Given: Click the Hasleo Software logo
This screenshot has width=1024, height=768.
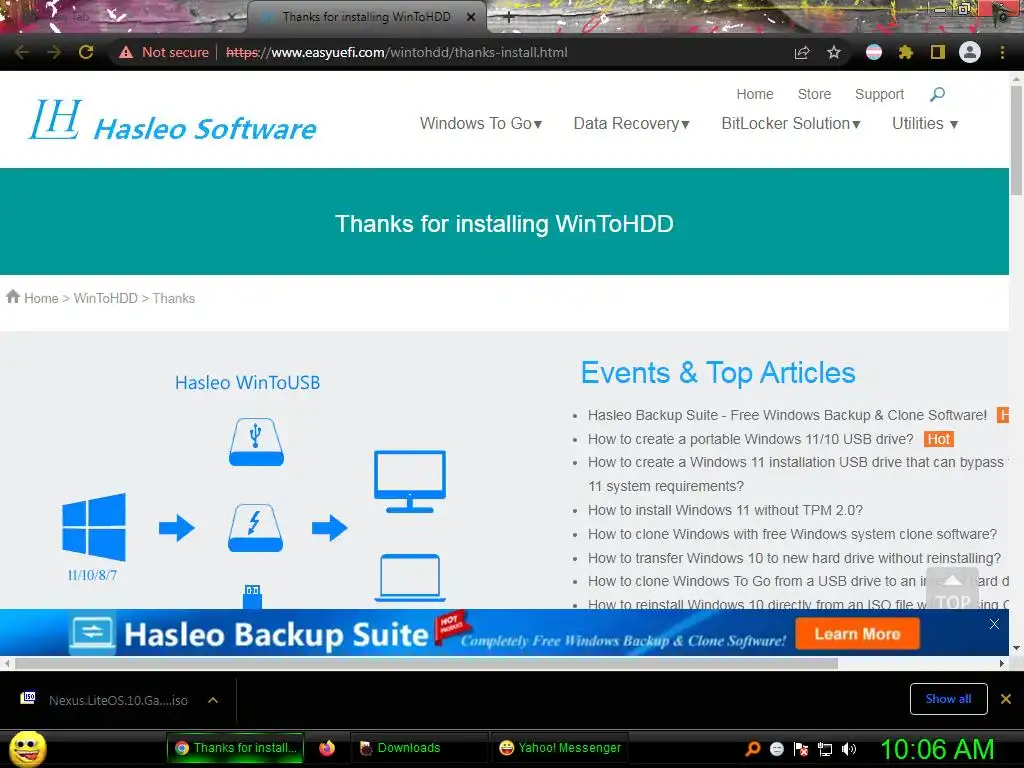Looking at the screenshot, I should coord(173,120).
